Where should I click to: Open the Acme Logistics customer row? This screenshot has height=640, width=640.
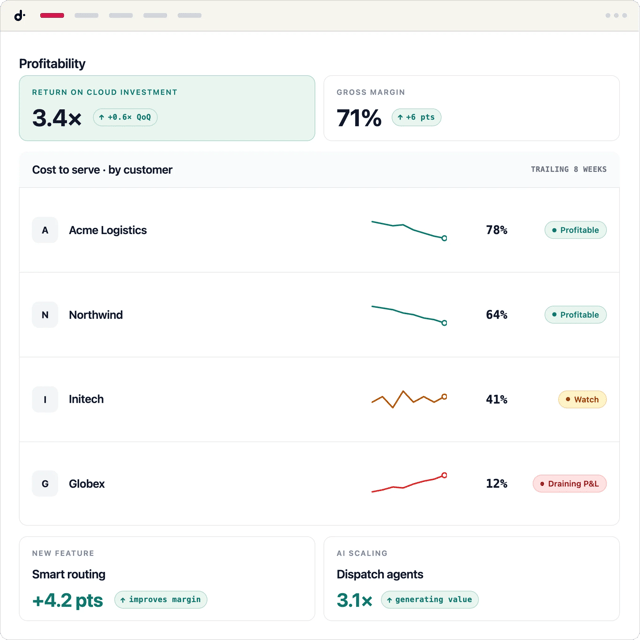coord(319,230)
